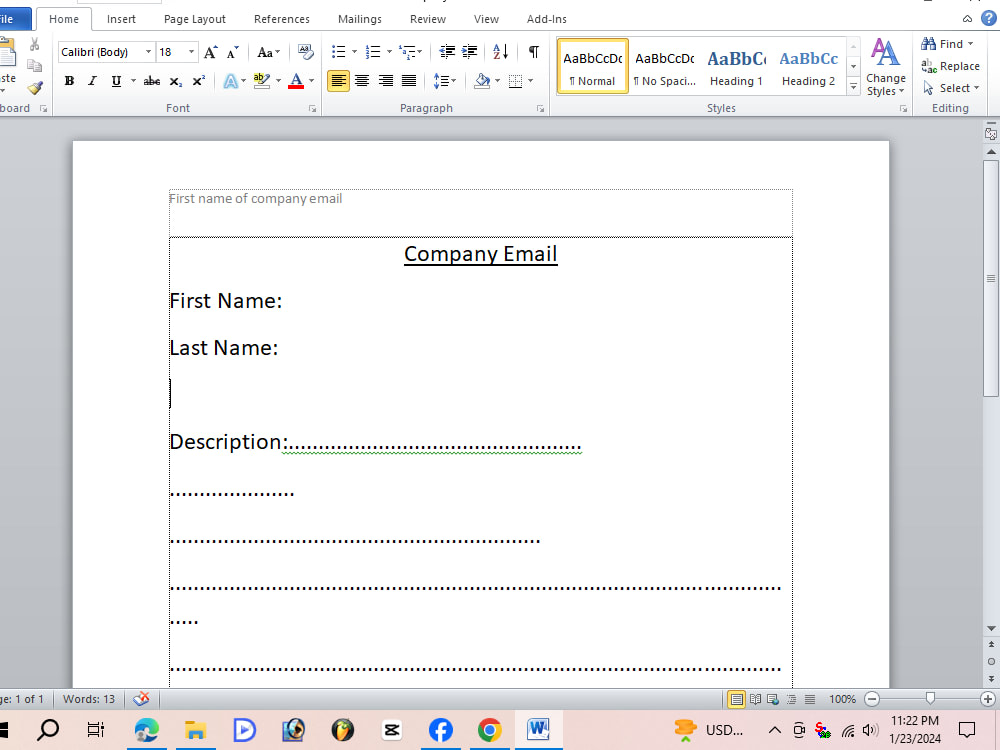
Task: Align text right
Action: [x=386, y=81]
